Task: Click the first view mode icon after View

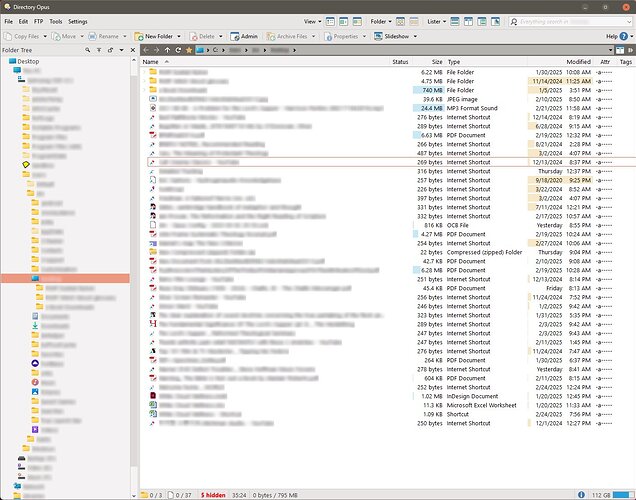Action: [330, 21]
